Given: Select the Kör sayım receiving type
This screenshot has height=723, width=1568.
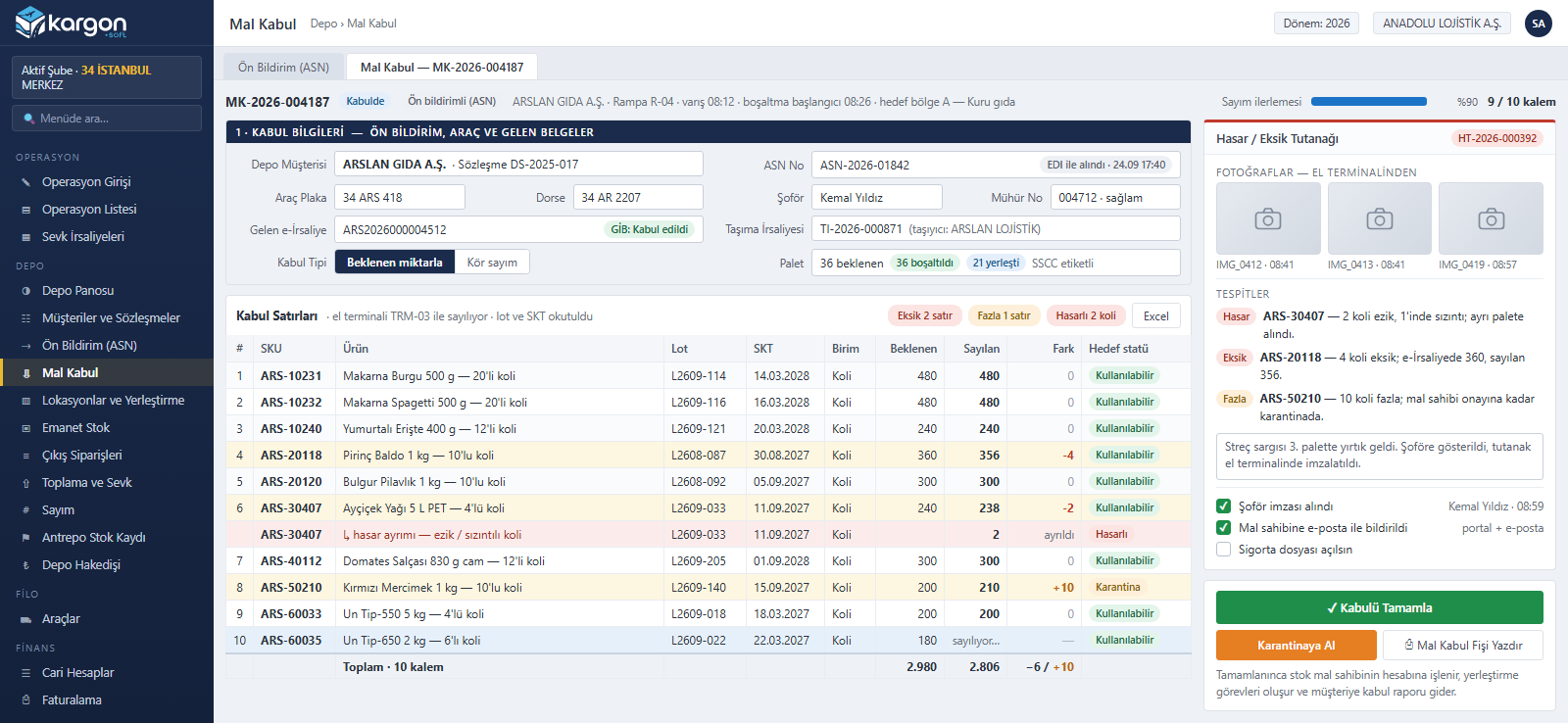Looking at the screenshot, I should 492,263.
